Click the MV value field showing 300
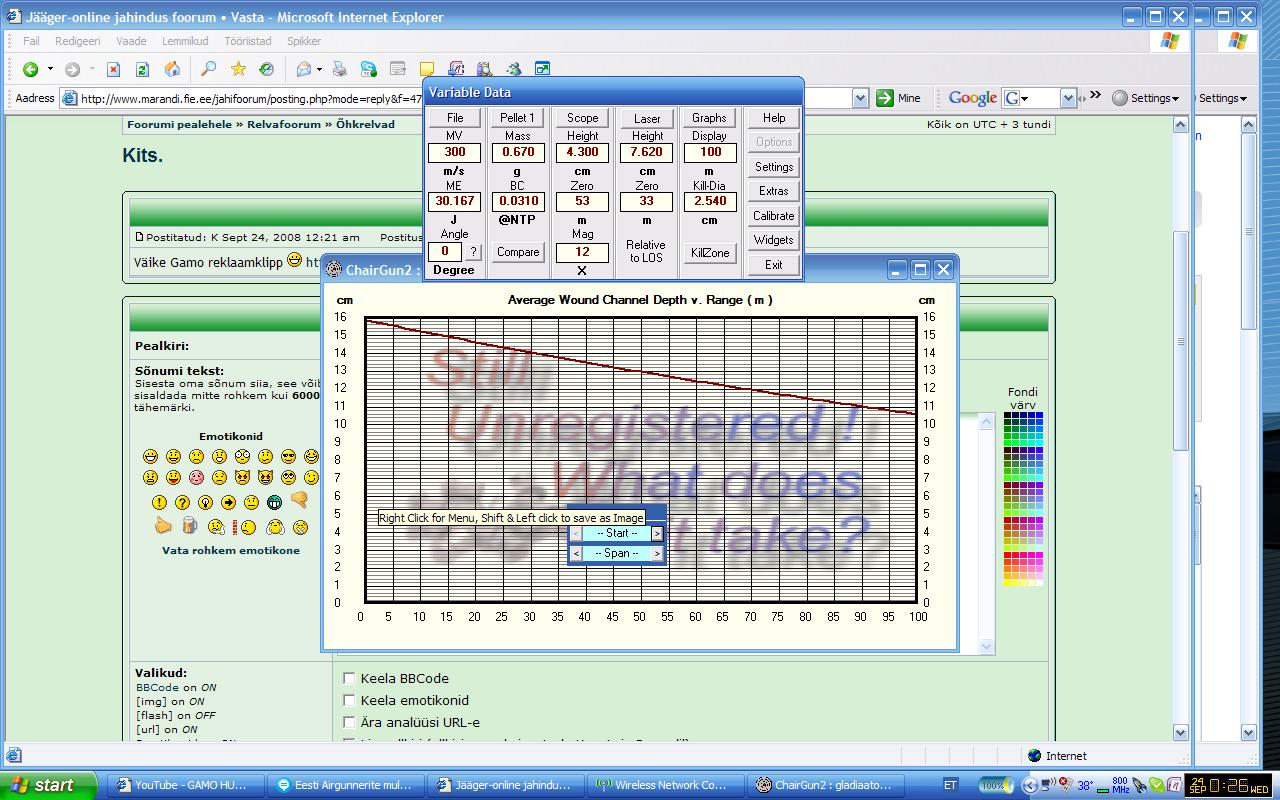 coord(454,152)
